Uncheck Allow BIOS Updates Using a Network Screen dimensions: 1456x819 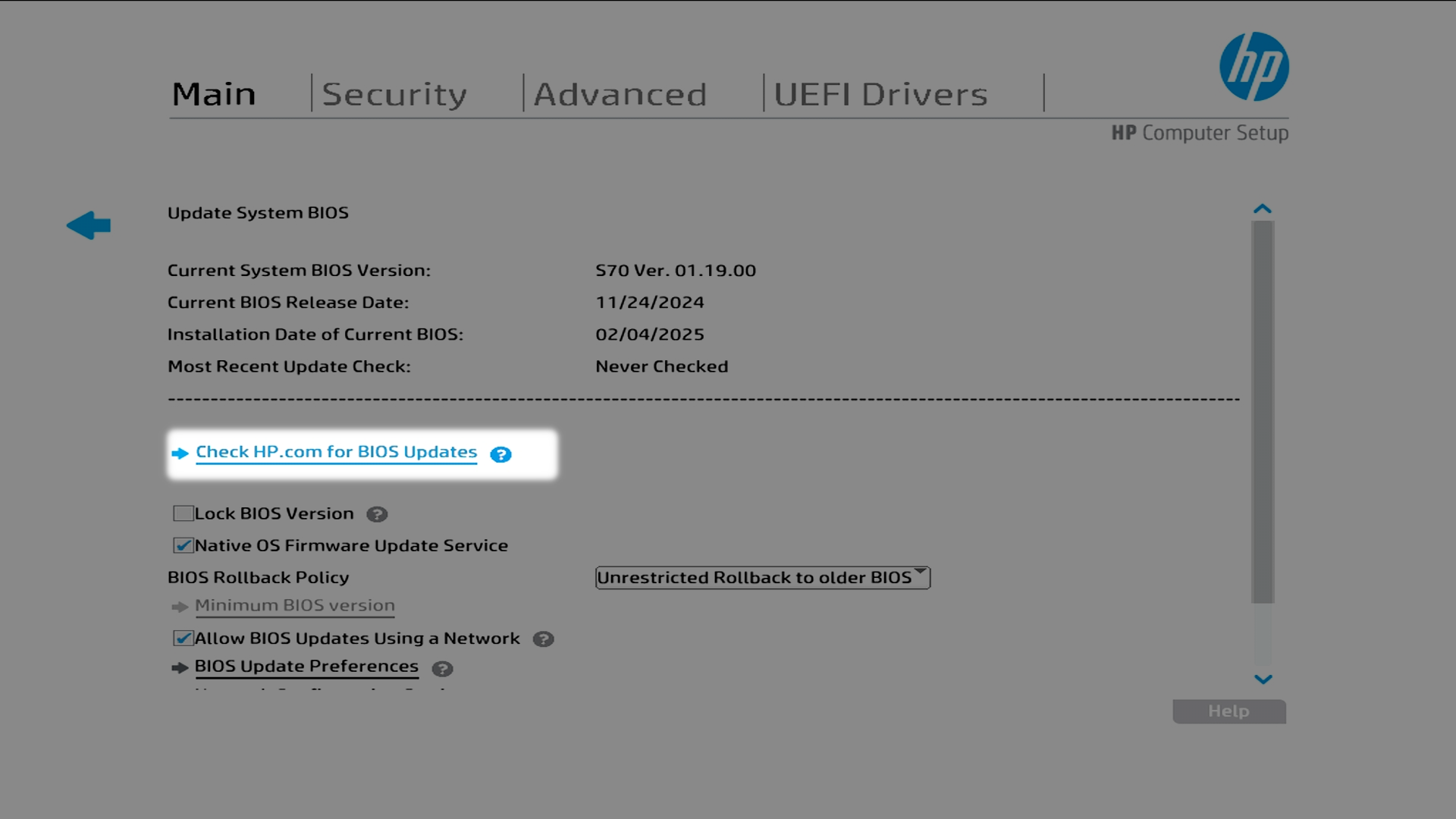coord(183,639)
